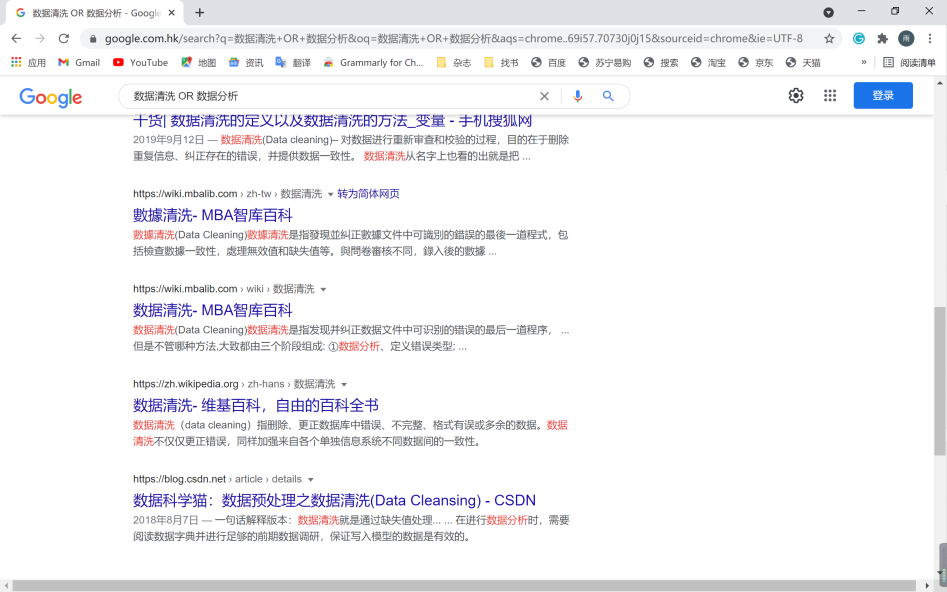Open the 苏宁易购 bookmark

click(604, 62)
